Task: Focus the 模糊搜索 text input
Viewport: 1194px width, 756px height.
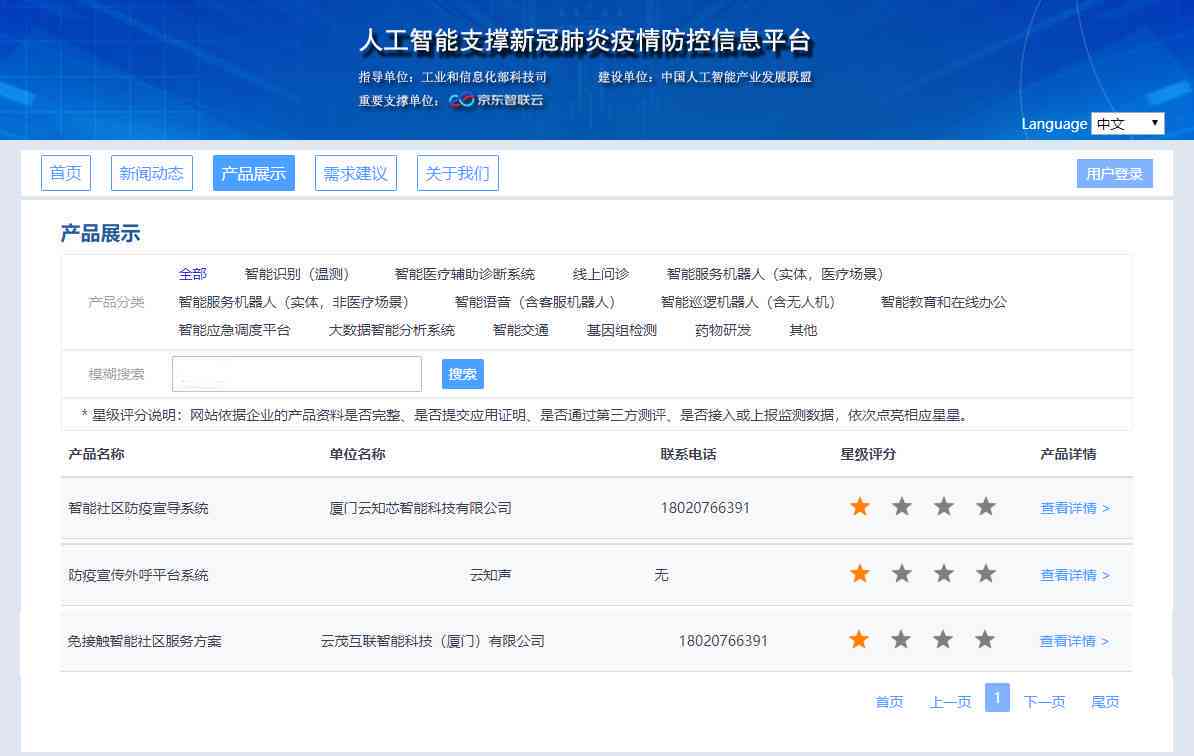Action: point(297,374)
